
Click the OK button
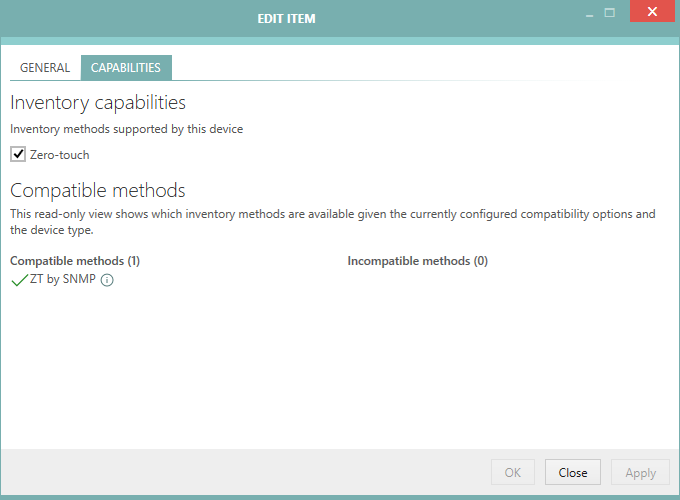coord(513,472)
